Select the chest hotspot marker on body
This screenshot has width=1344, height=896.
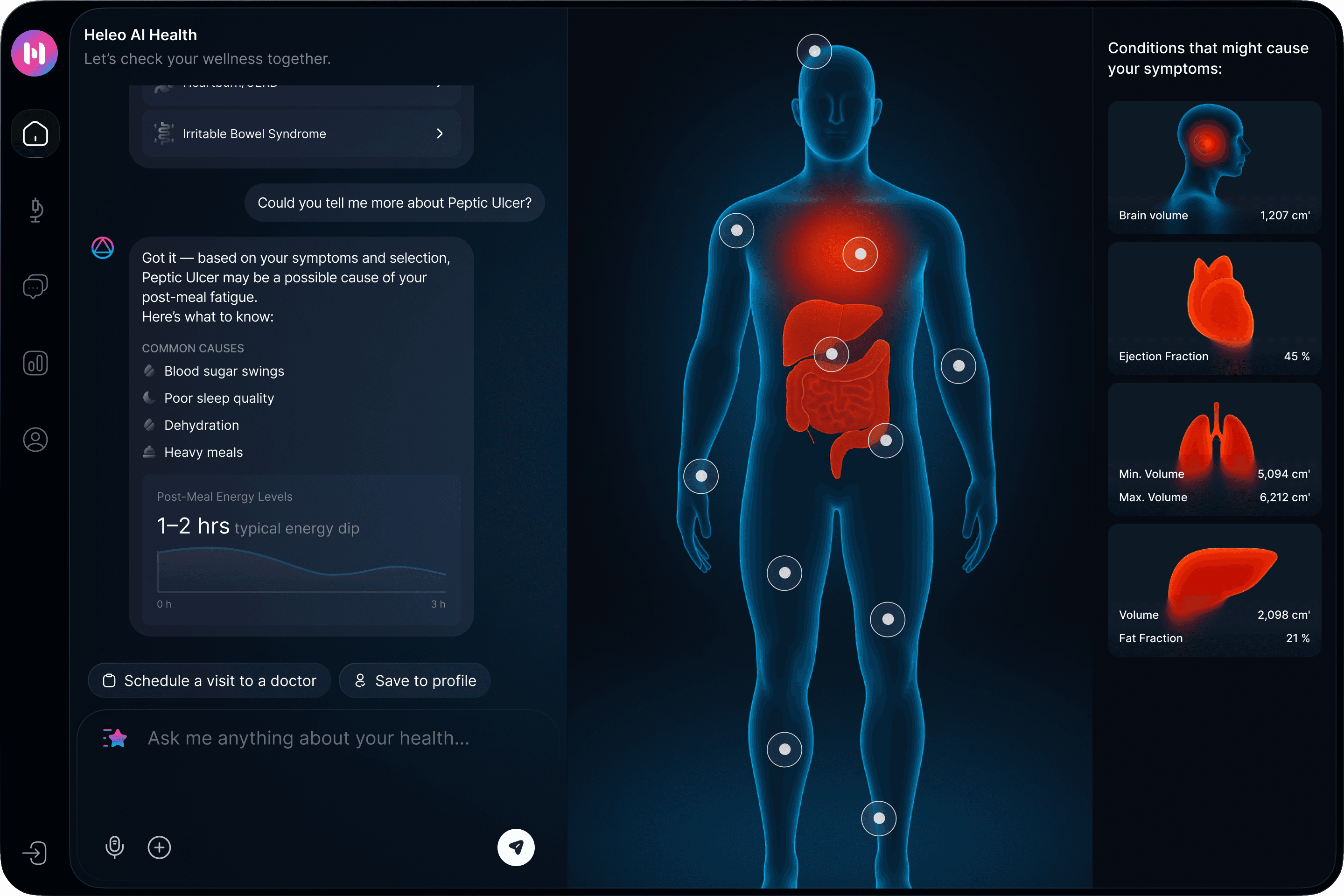coord(860,254)
